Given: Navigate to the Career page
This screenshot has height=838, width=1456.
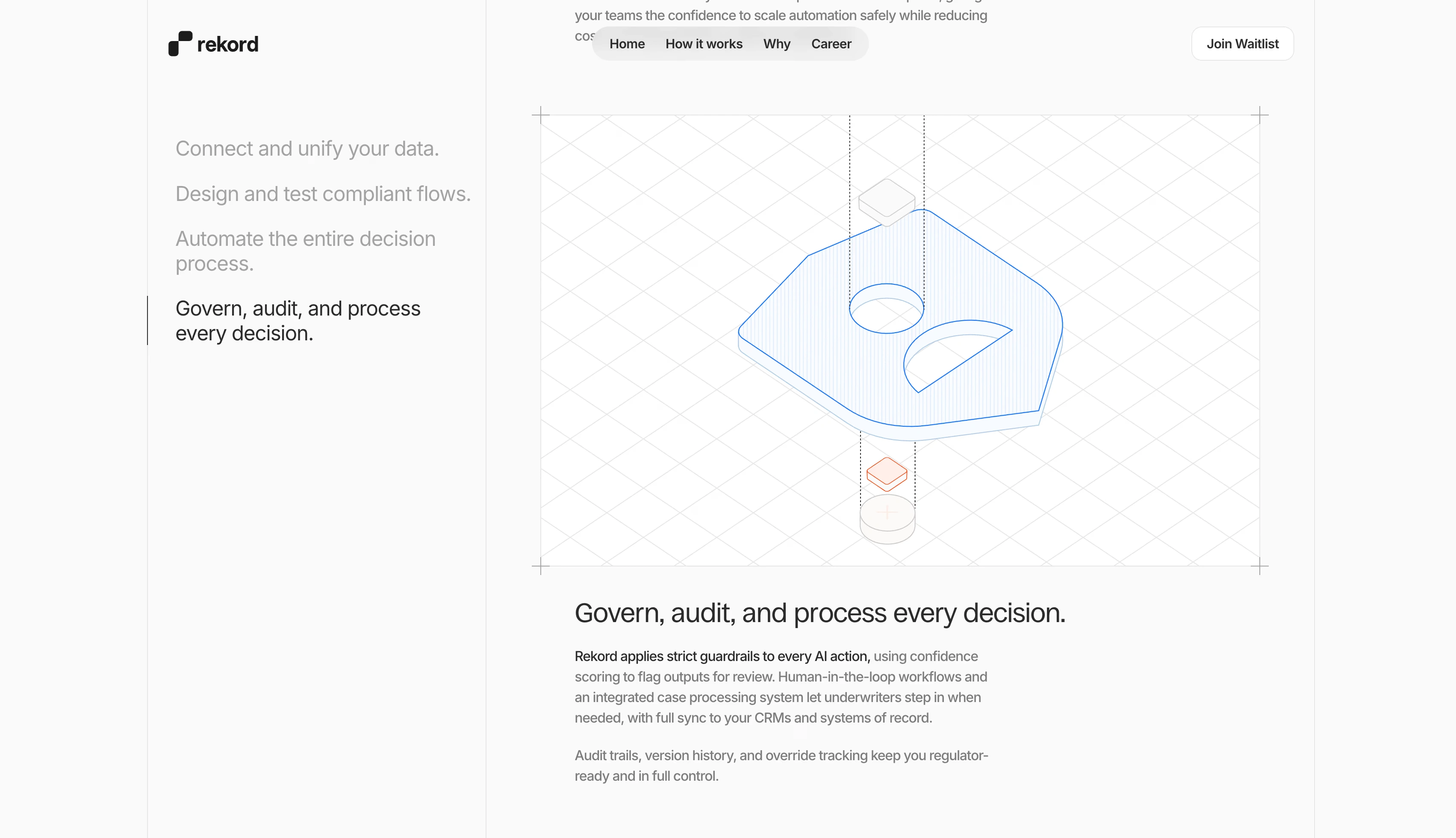Looking at the screenshot, I should point(831,44).
